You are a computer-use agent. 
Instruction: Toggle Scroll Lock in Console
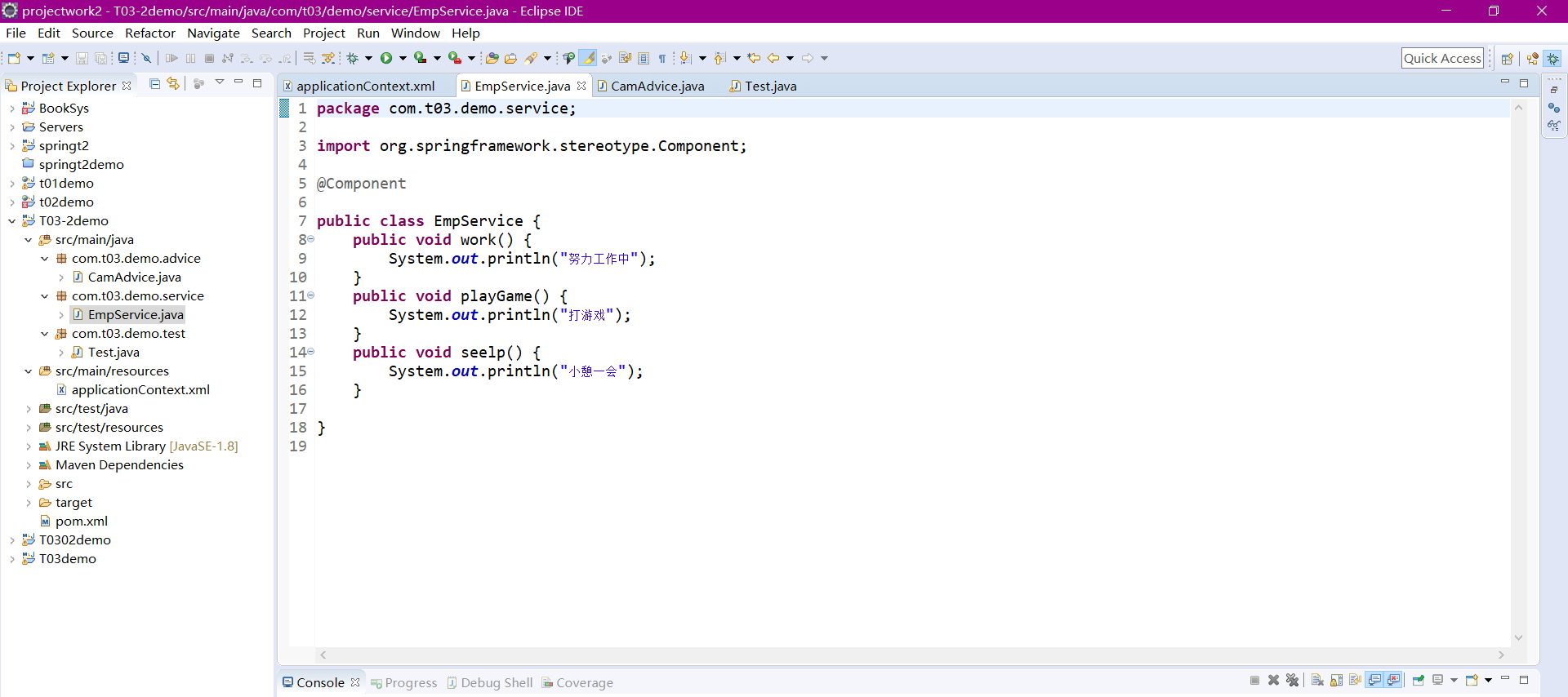(1336, 680)
